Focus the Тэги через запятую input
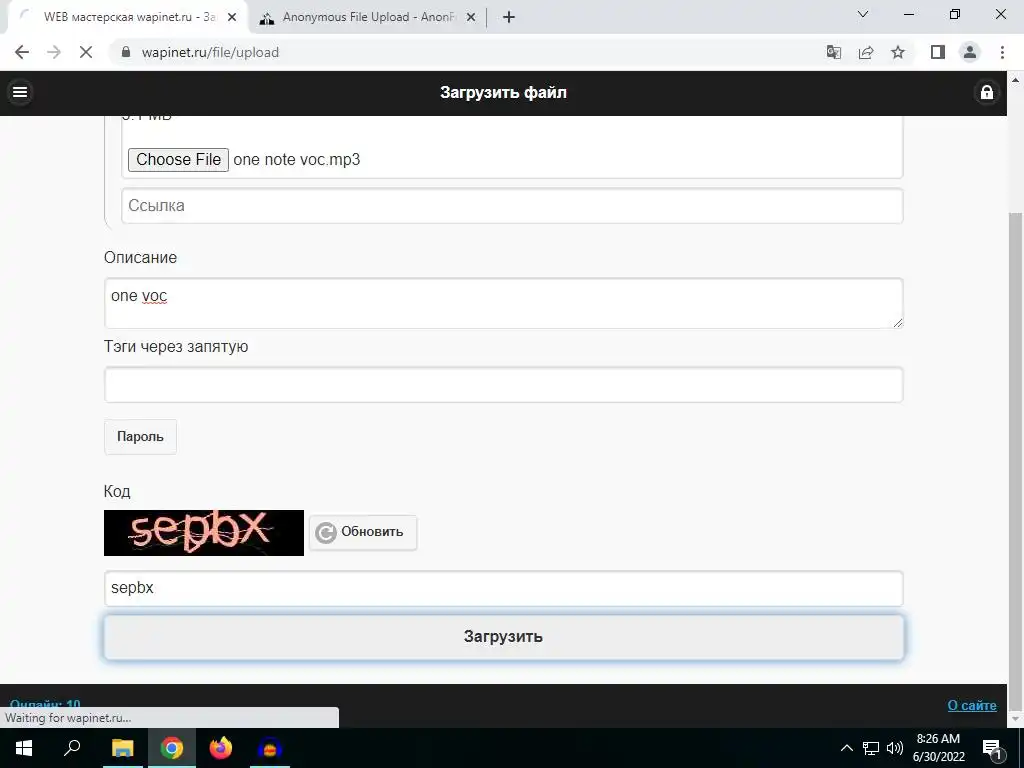 pos(504,385)
